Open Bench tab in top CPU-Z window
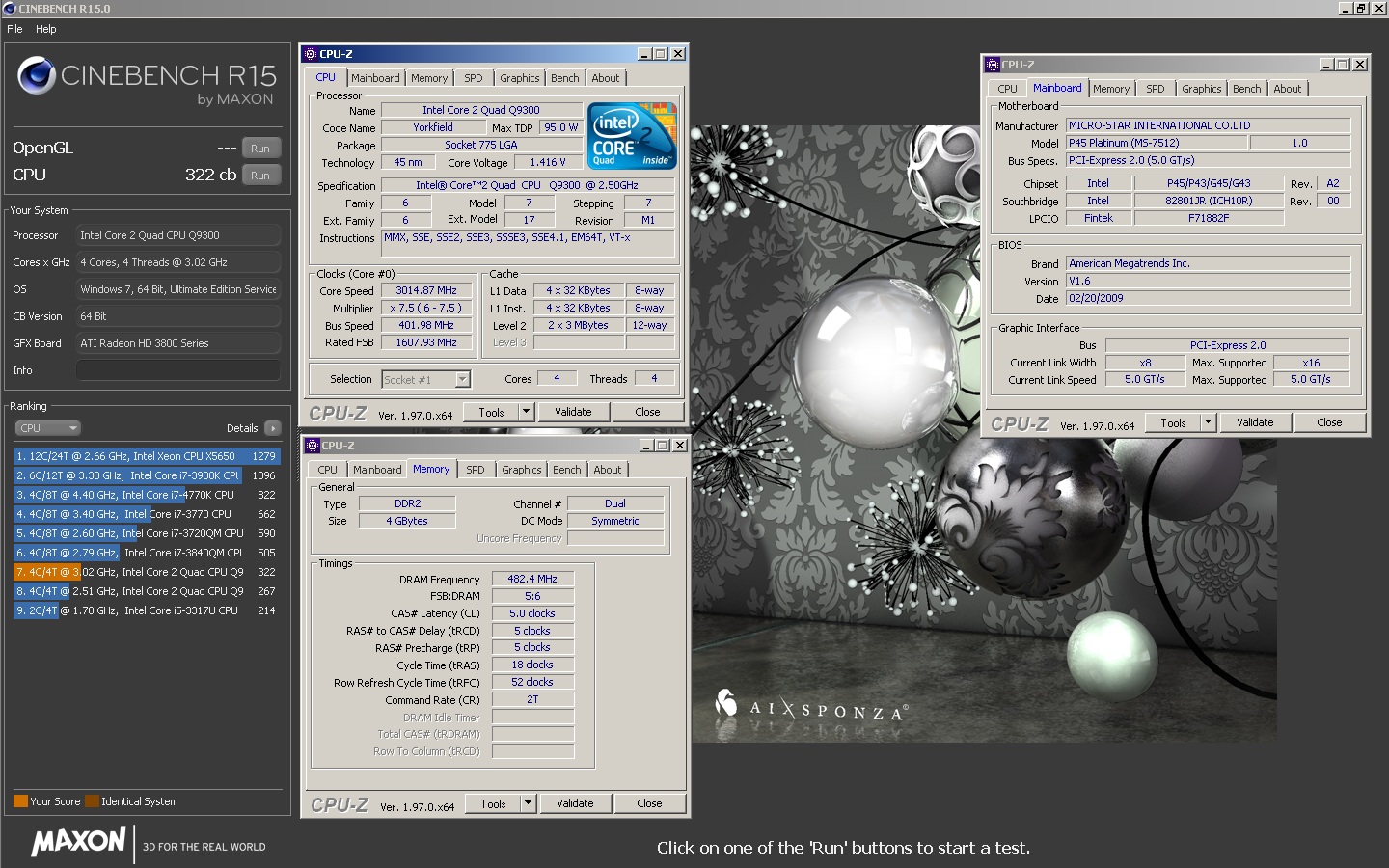 [565, 78]
